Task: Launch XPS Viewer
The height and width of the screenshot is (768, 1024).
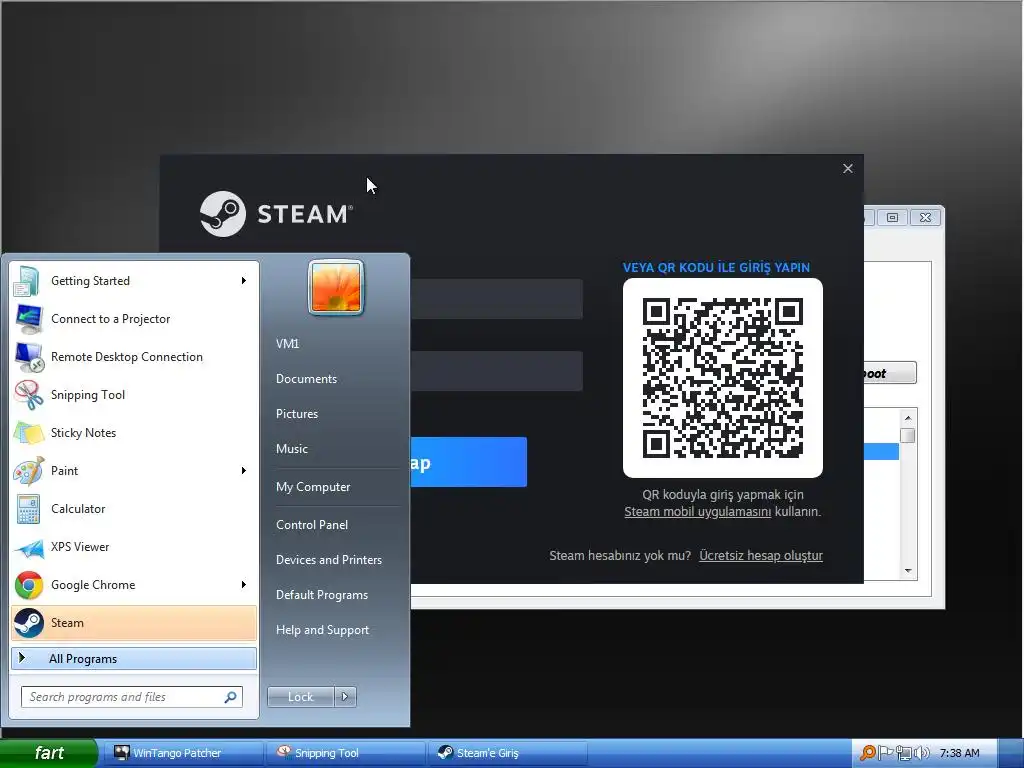Action: pos(134,547)
